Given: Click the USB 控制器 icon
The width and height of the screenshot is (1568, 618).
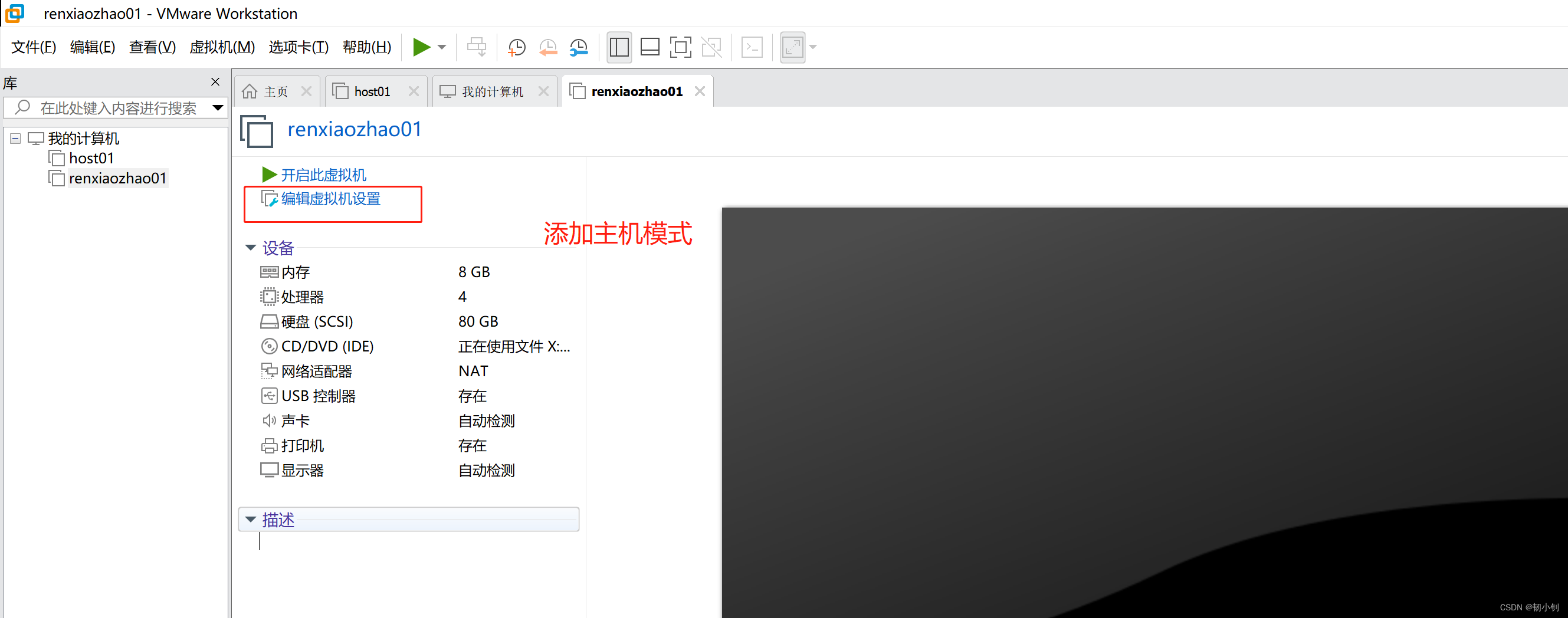Looking at the screenshot, I should pyautogui.click(x=269, y=396).
